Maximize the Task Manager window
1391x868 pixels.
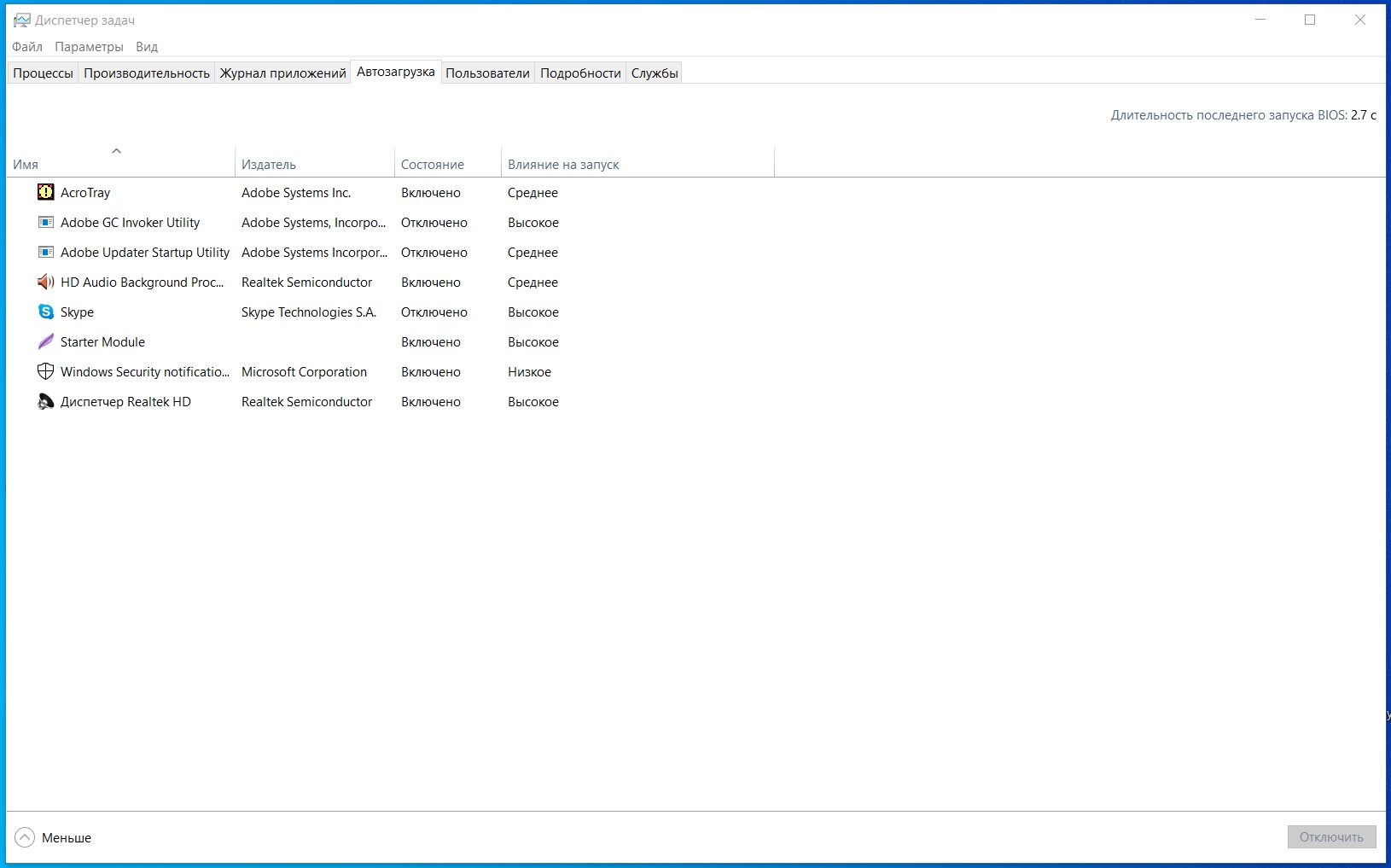[x=1310, y=20]
